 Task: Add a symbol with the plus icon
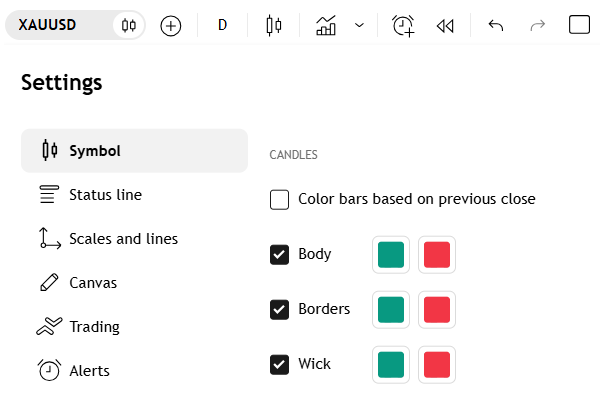click(171, 26)
